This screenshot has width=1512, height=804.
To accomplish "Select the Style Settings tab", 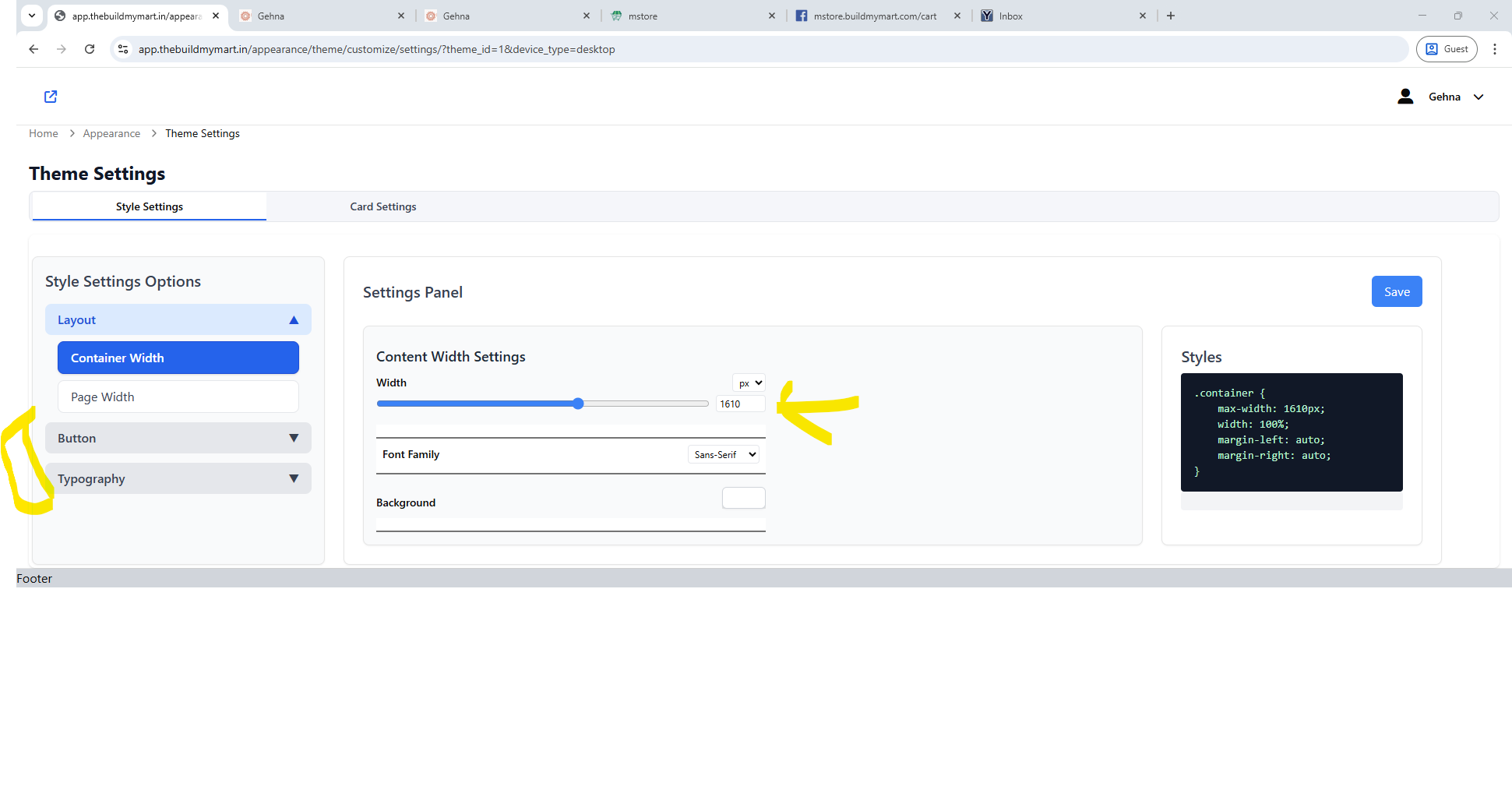I will point(150,206).
